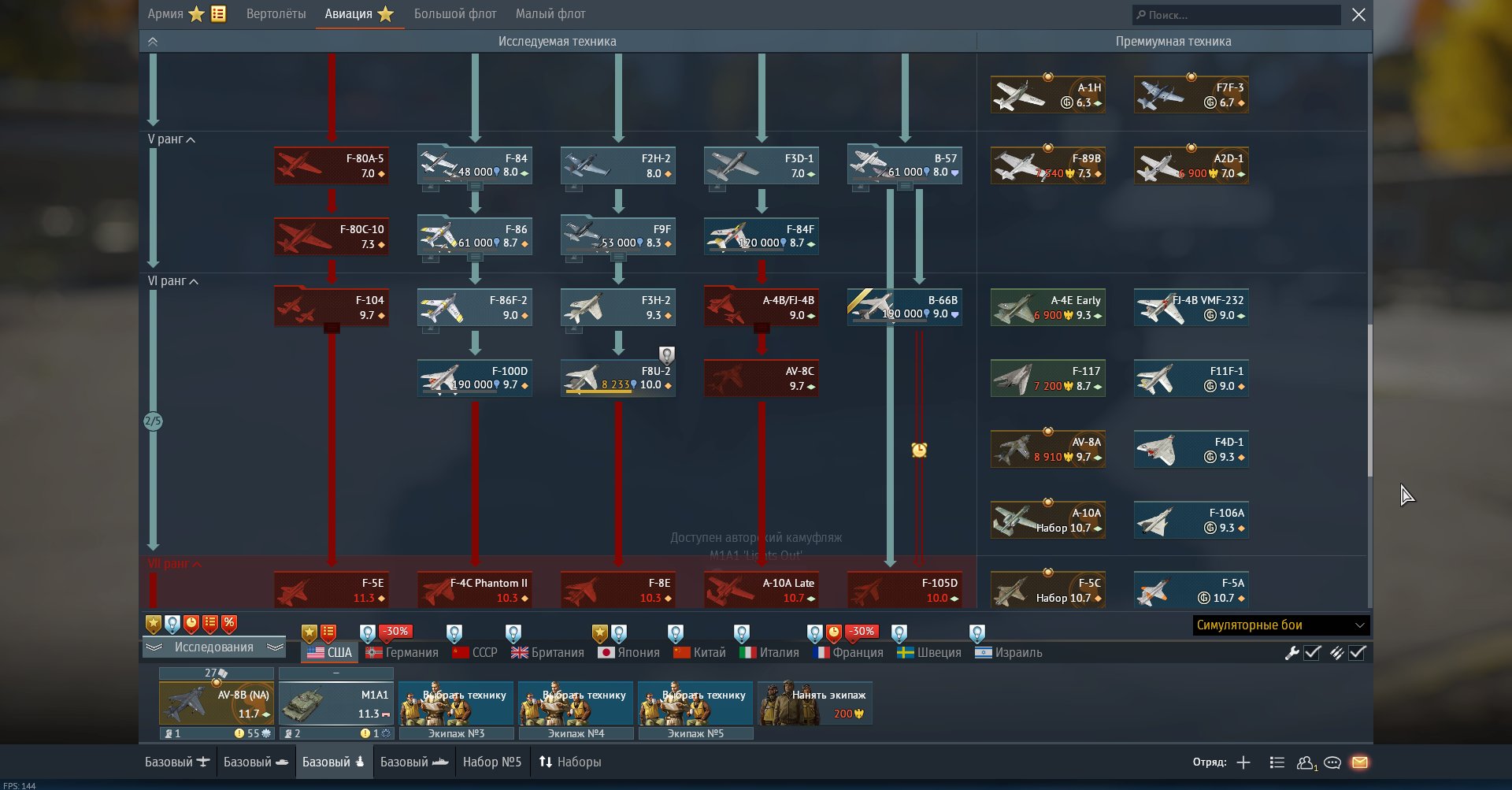The width and height of the screenshot is (1512, 790).
Task: Click the yellow list icon next to Армия
Action: (218, 13)
